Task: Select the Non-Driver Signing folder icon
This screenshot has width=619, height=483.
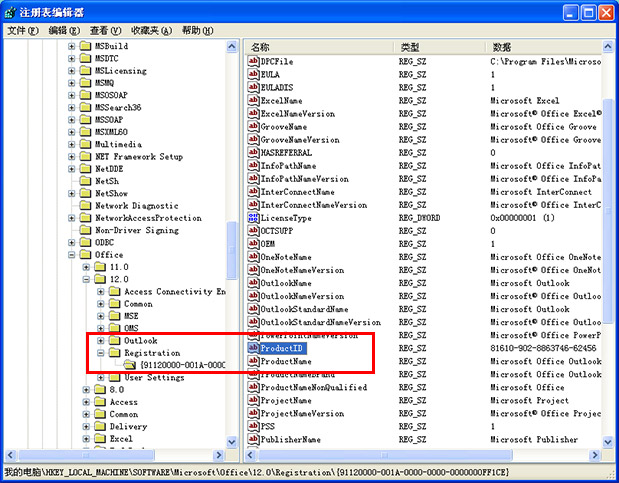Action: (x=85, y=230)
